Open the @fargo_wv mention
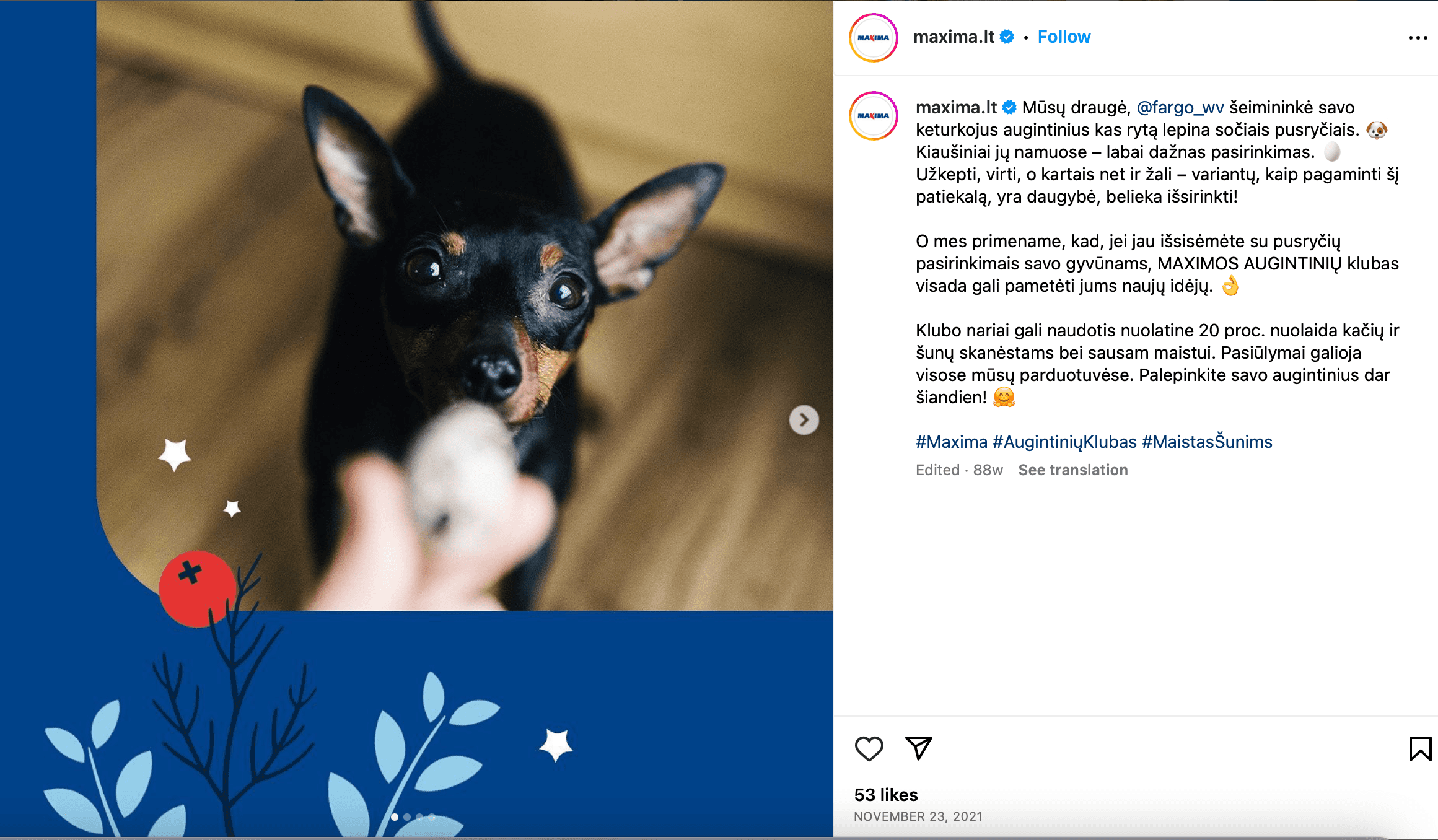Viewport: 1438px width, 840px height. (1180, 107)
